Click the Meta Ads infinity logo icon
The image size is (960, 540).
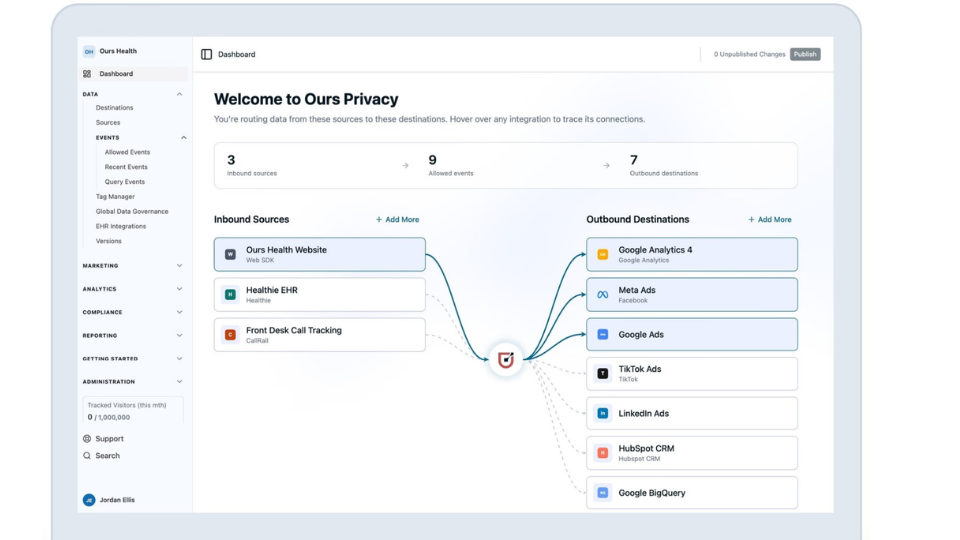(x=602, y=294)
